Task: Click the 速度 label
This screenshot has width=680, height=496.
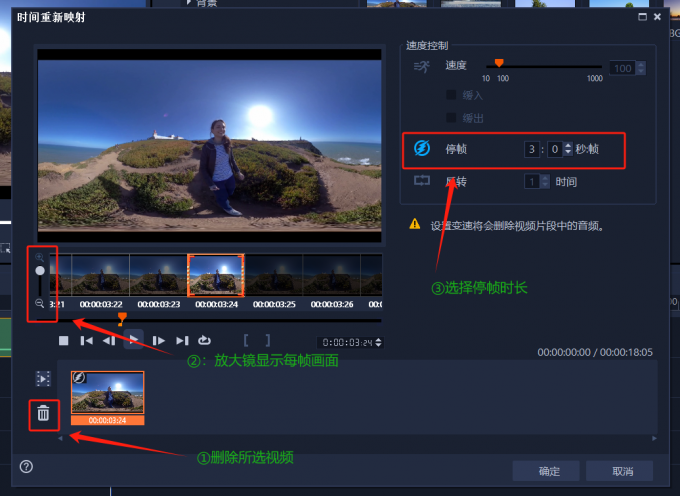Action: coord(456,65)
